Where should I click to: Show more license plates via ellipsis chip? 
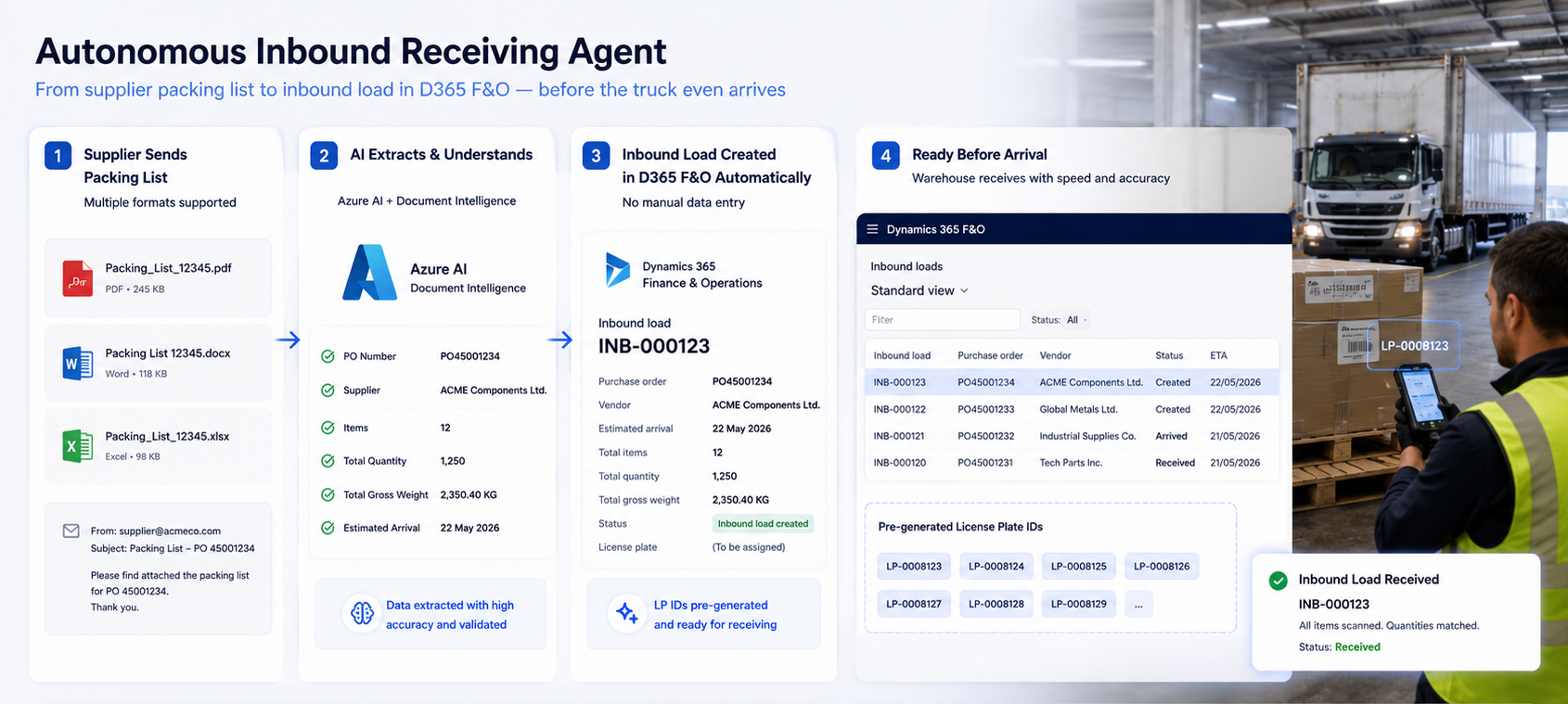[x=1138, y=604]
